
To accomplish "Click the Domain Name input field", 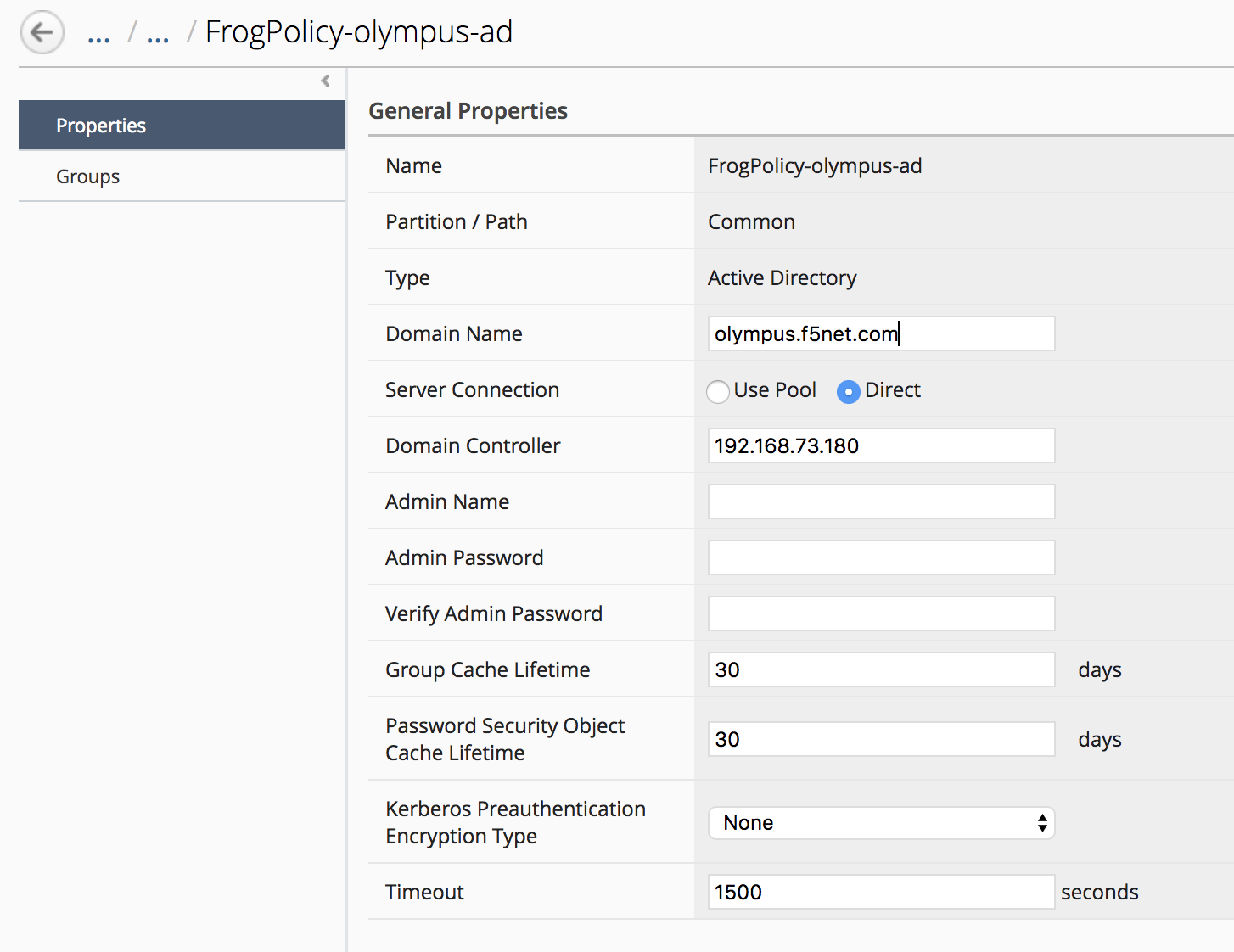I will 882,333.
